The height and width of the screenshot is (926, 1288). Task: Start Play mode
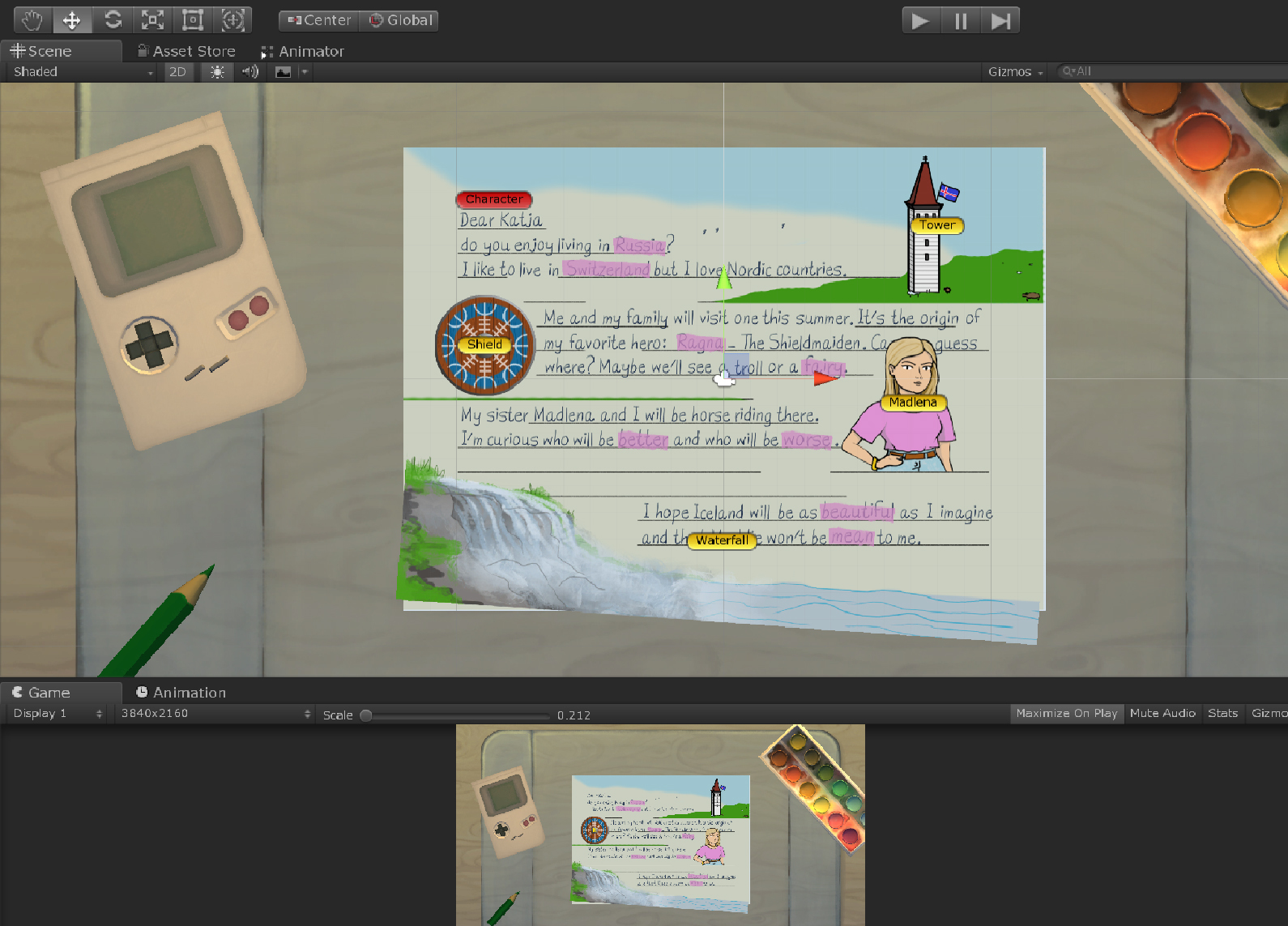point(921,20)
